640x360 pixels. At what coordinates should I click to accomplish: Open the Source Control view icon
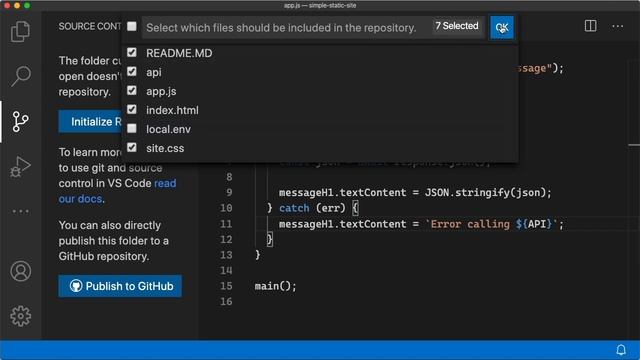tap(20, 122)
